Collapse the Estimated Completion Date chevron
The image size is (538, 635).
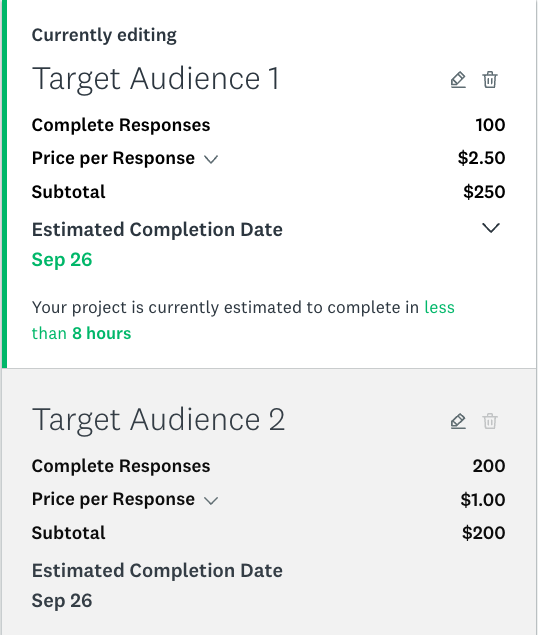click(491, 228)
